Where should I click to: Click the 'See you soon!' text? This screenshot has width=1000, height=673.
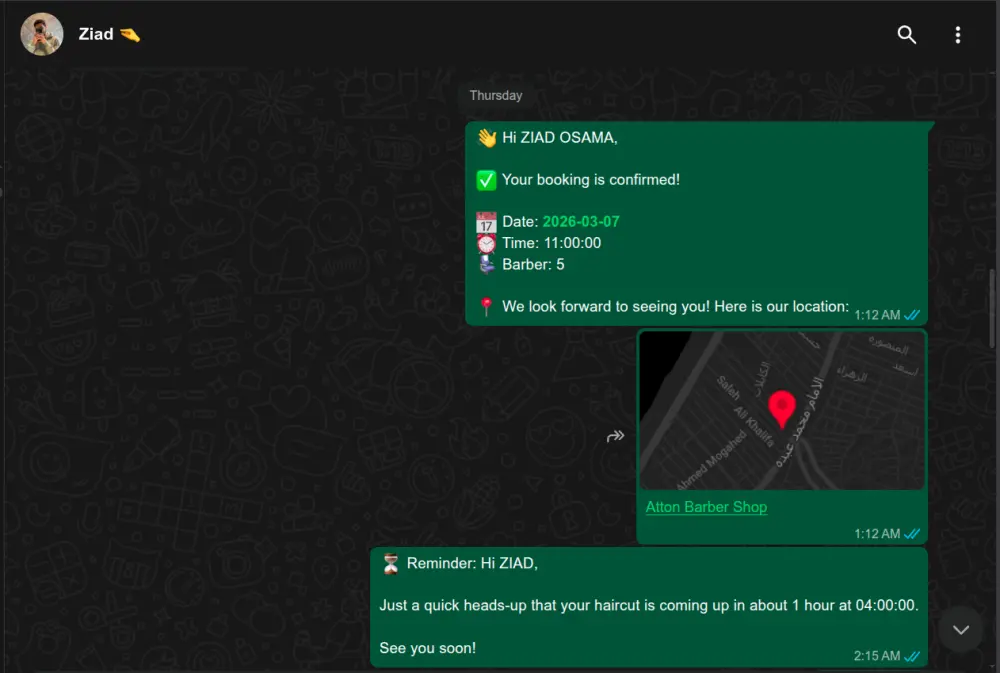pos(427,648)
